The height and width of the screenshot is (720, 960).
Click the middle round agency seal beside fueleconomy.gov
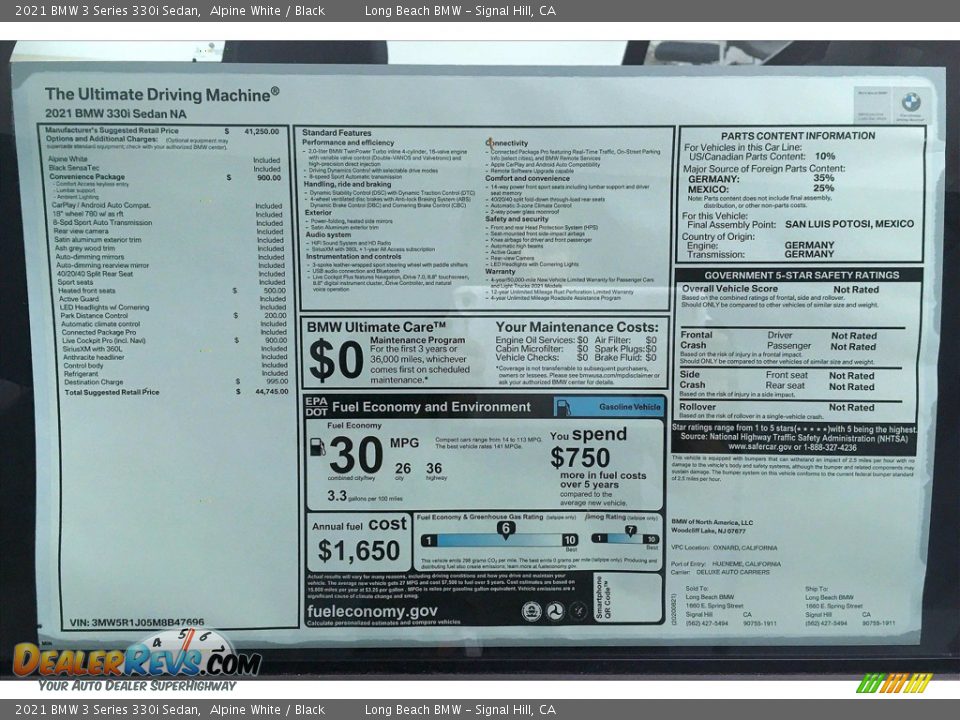(x=555, y=610)
